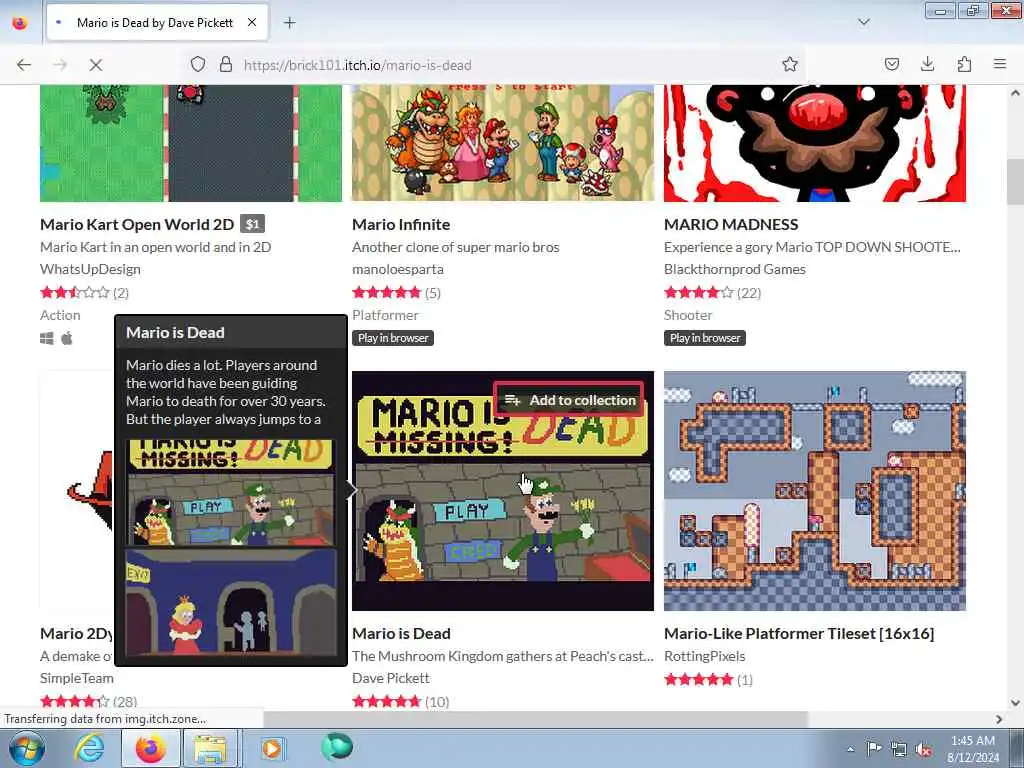
Task: Expand the list all tabs chevron
Action: click(863, 22)
